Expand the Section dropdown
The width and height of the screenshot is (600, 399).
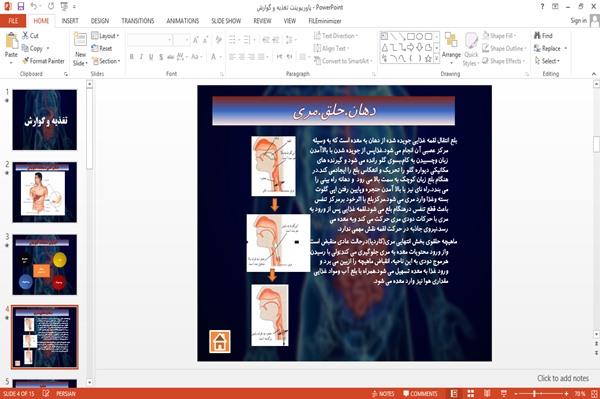coord(106,61)
